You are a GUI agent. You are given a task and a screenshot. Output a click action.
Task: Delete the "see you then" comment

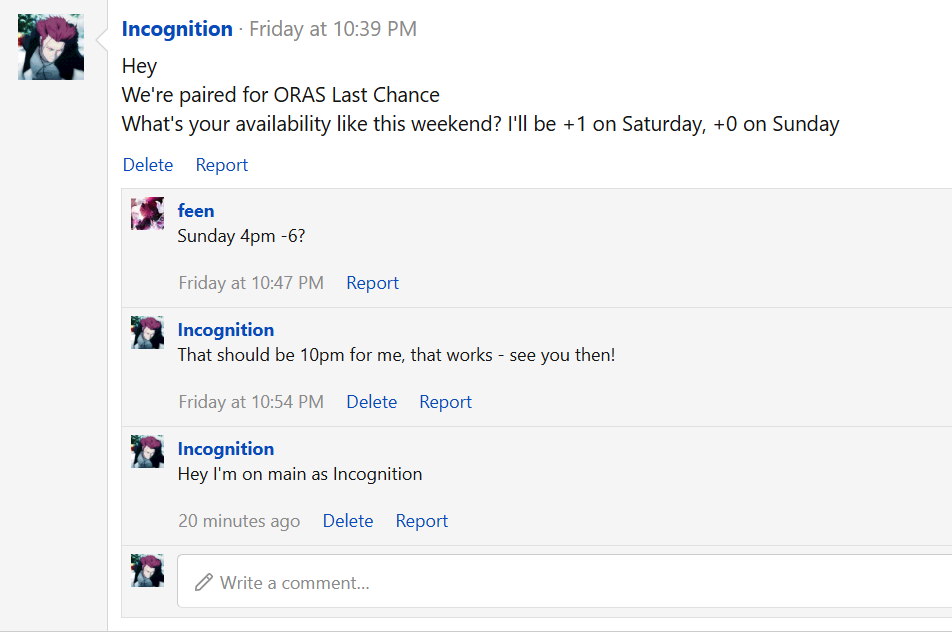[x=371, y=402]
